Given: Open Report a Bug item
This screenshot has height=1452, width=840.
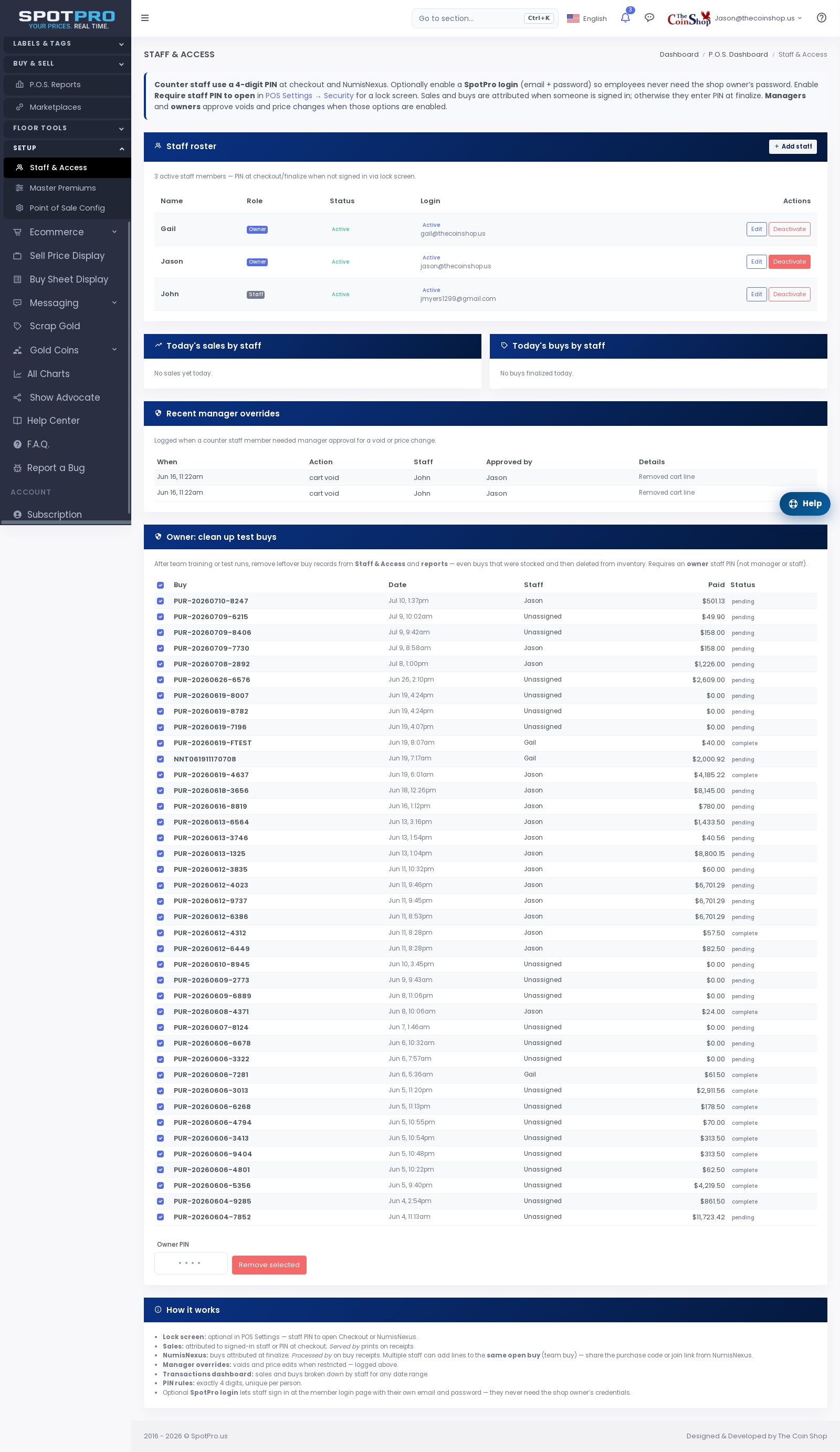Looking at the screenshot, I should point(55,468).
